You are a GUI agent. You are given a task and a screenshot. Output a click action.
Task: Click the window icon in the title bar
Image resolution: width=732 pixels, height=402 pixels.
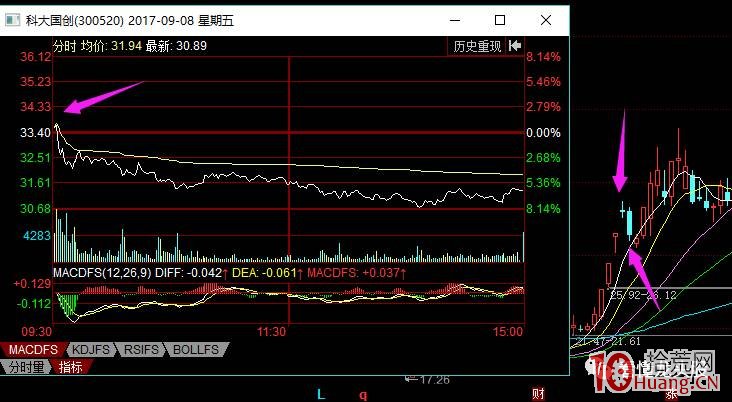click(x=12, y=21)
